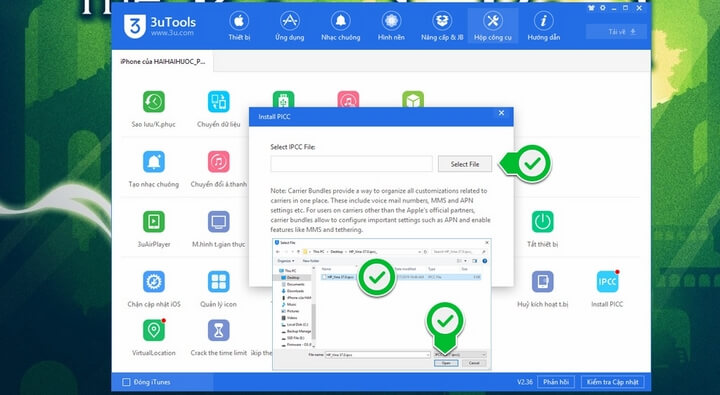720x395 pixels.
Task: Toggle the preview pane icon in Select File dialog
Action: (474, 261)
